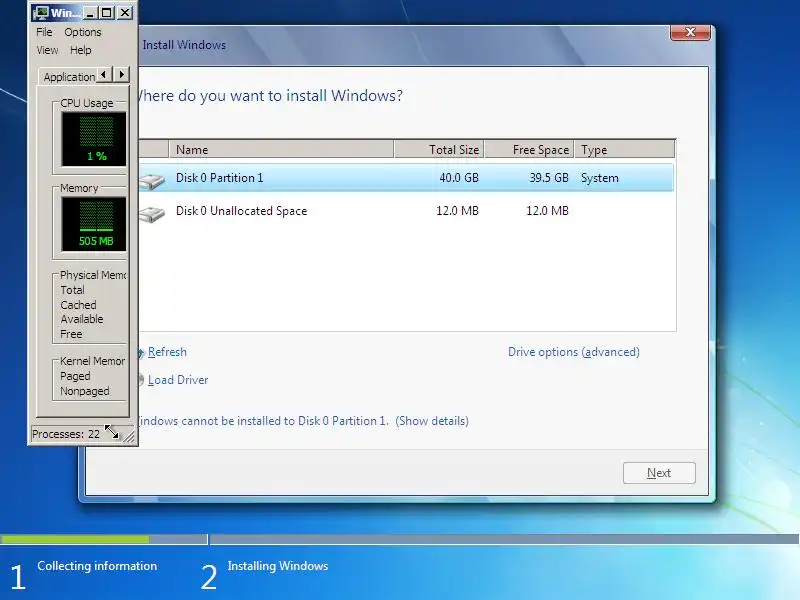
Task: Click the 39.5 GB free space cell
Action: pos(548,178)
